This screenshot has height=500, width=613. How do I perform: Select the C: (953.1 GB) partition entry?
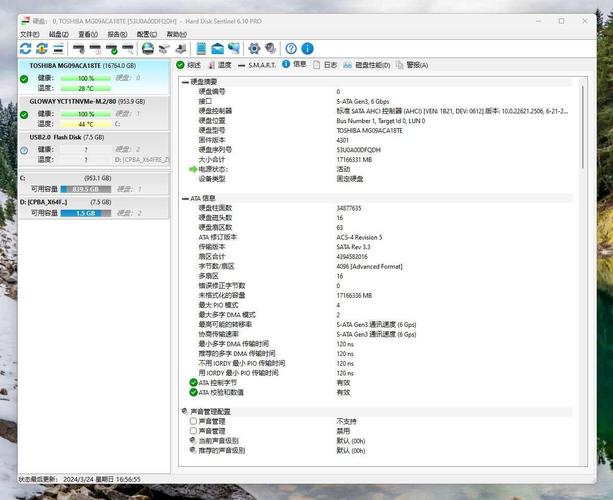[x=94, y=183]
